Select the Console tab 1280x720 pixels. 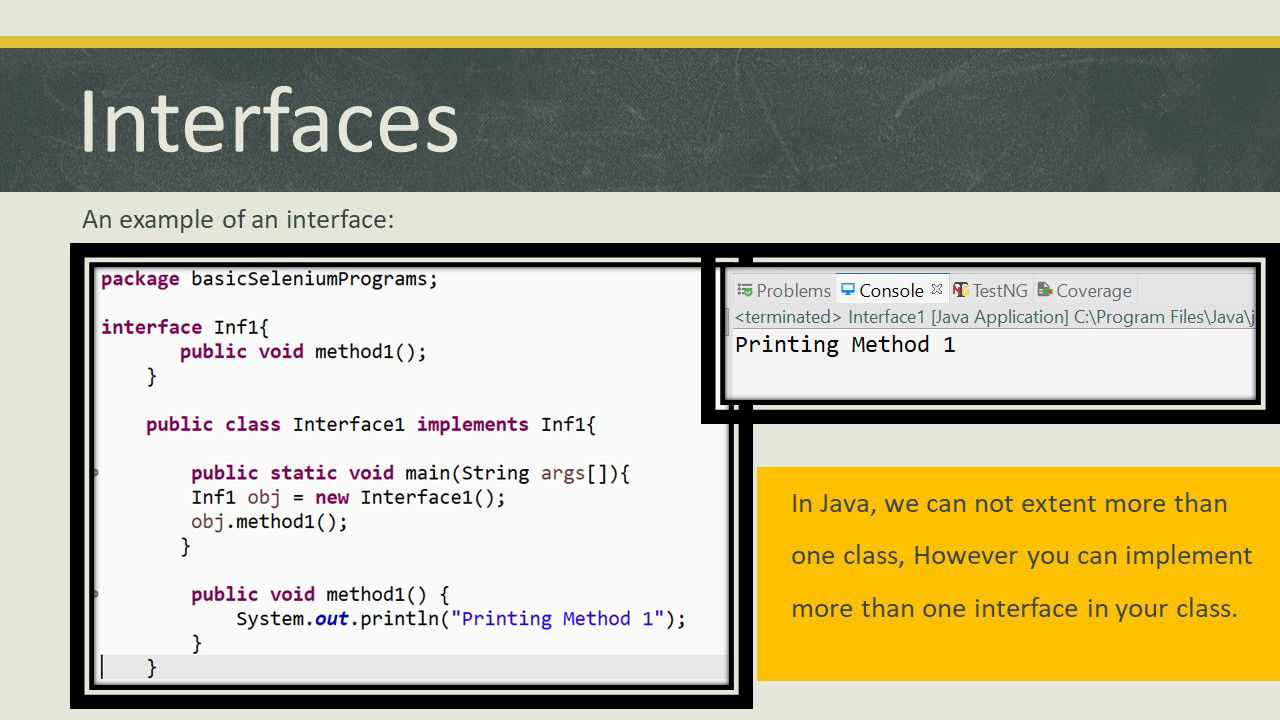pyautogui.click(x=891, y=290)
